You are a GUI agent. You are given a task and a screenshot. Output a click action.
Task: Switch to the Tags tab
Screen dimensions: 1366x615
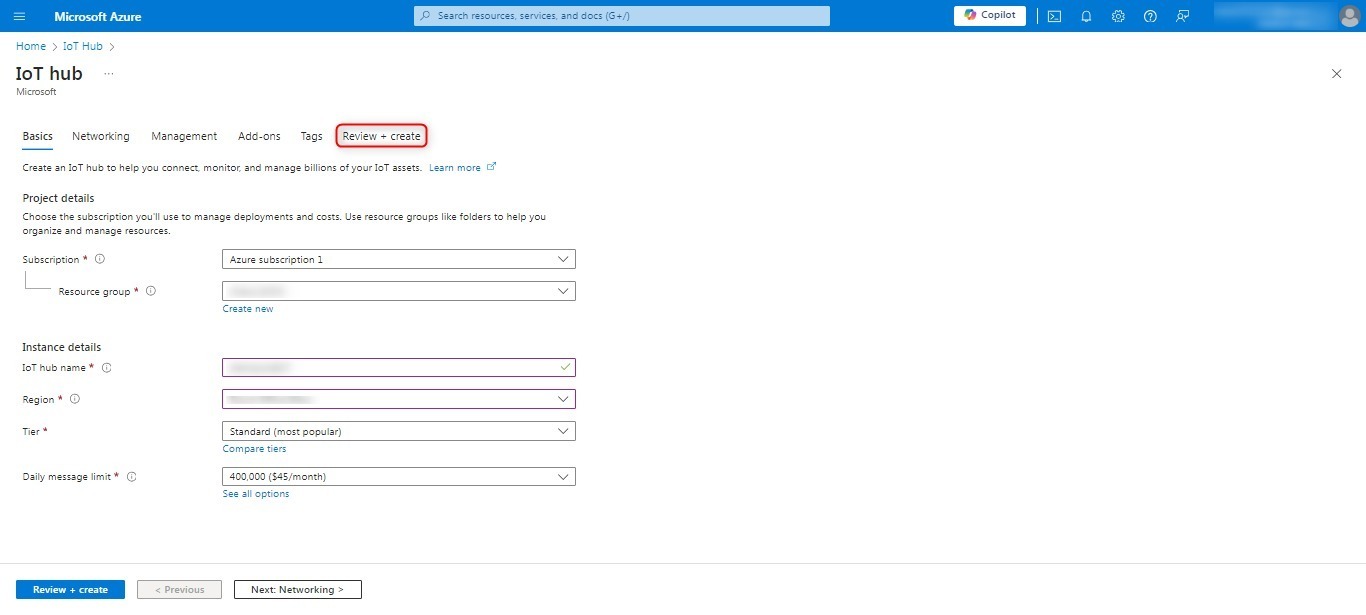(x=311, y=136)
